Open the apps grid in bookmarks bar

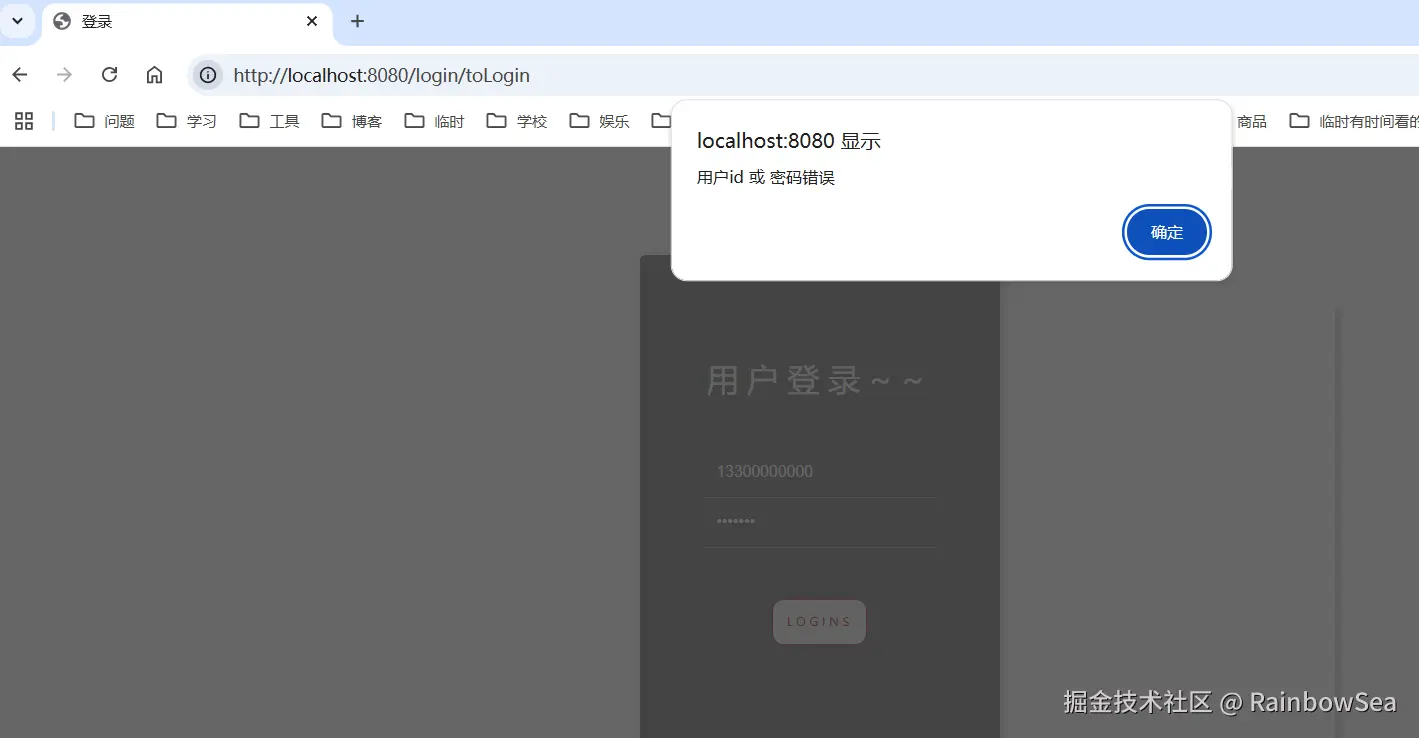(24, 121)
